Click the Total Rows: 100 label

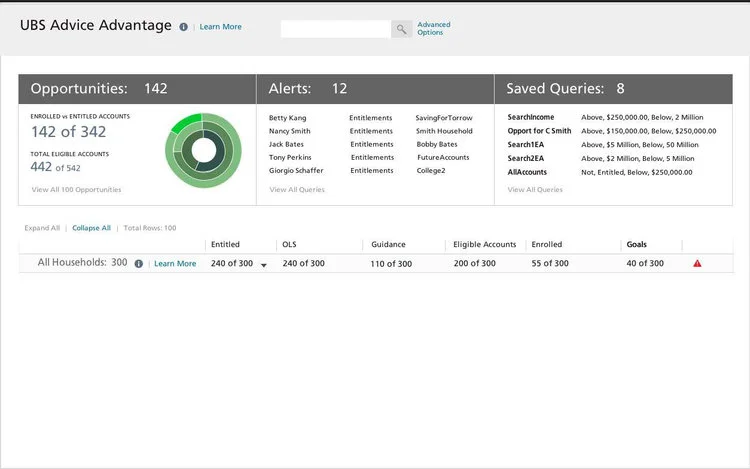point(150,228)
